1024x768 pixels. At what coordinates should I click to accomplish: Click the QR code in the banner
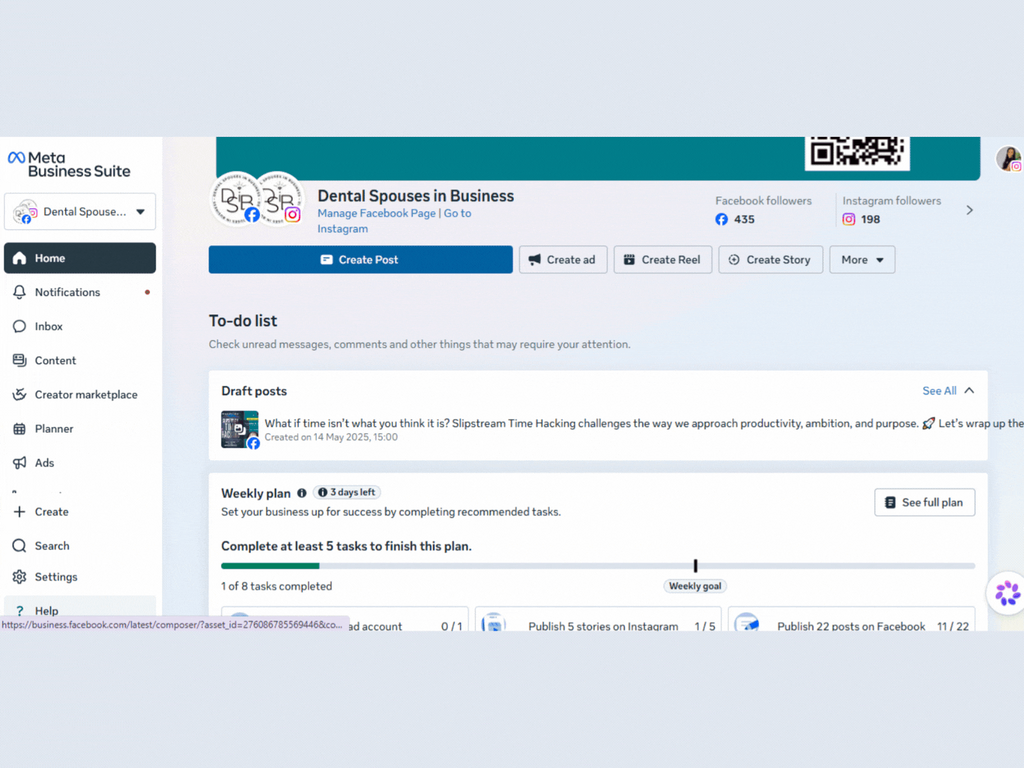(x=857, y=152)
